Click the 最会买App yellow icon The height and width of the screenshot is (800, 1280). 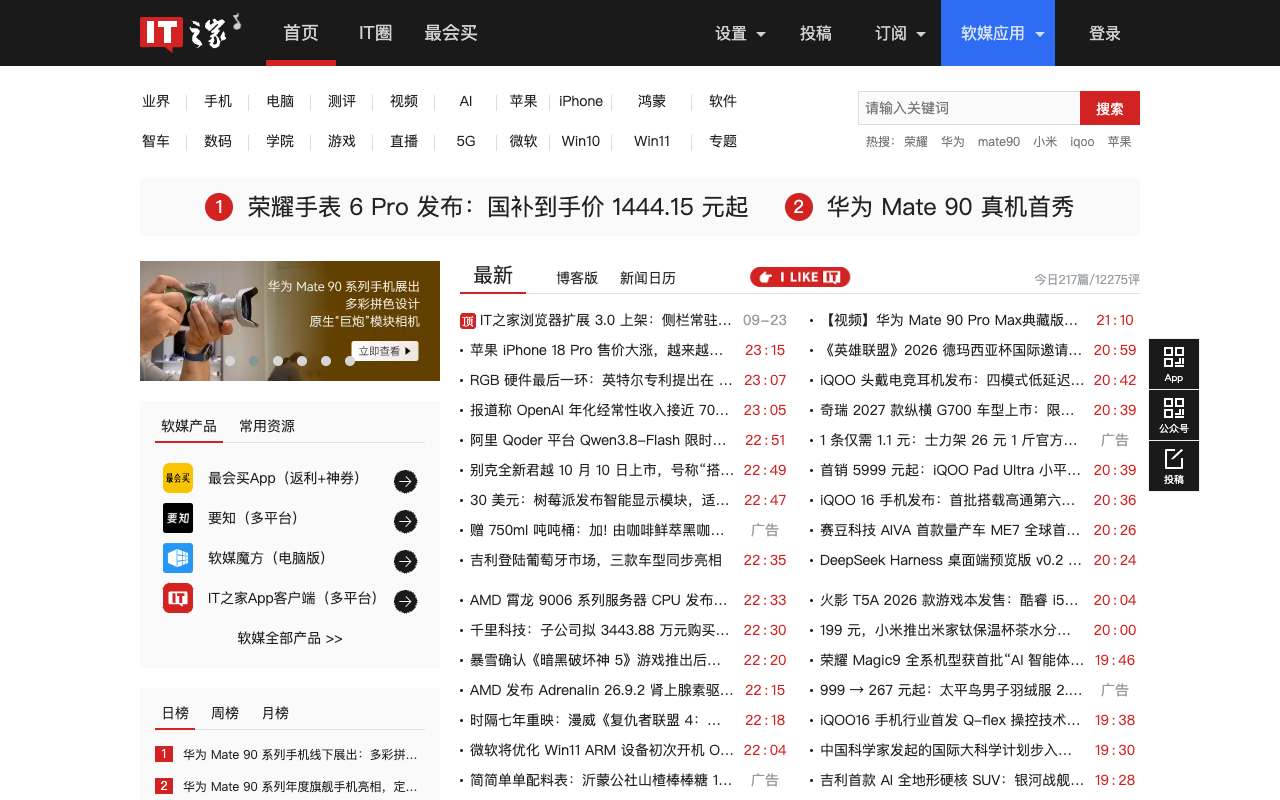(x=178, y=478)
